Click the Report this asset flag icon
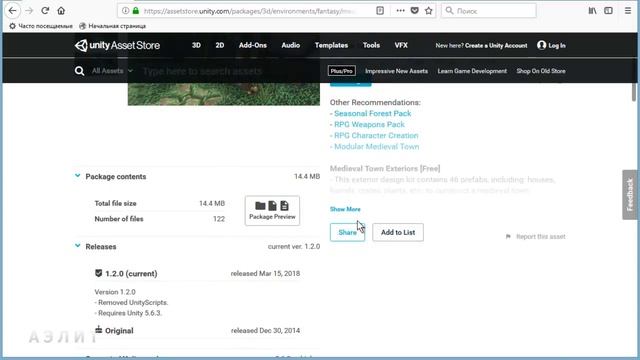The width and height of the screenshot is (640, 360). click(508, 237)
